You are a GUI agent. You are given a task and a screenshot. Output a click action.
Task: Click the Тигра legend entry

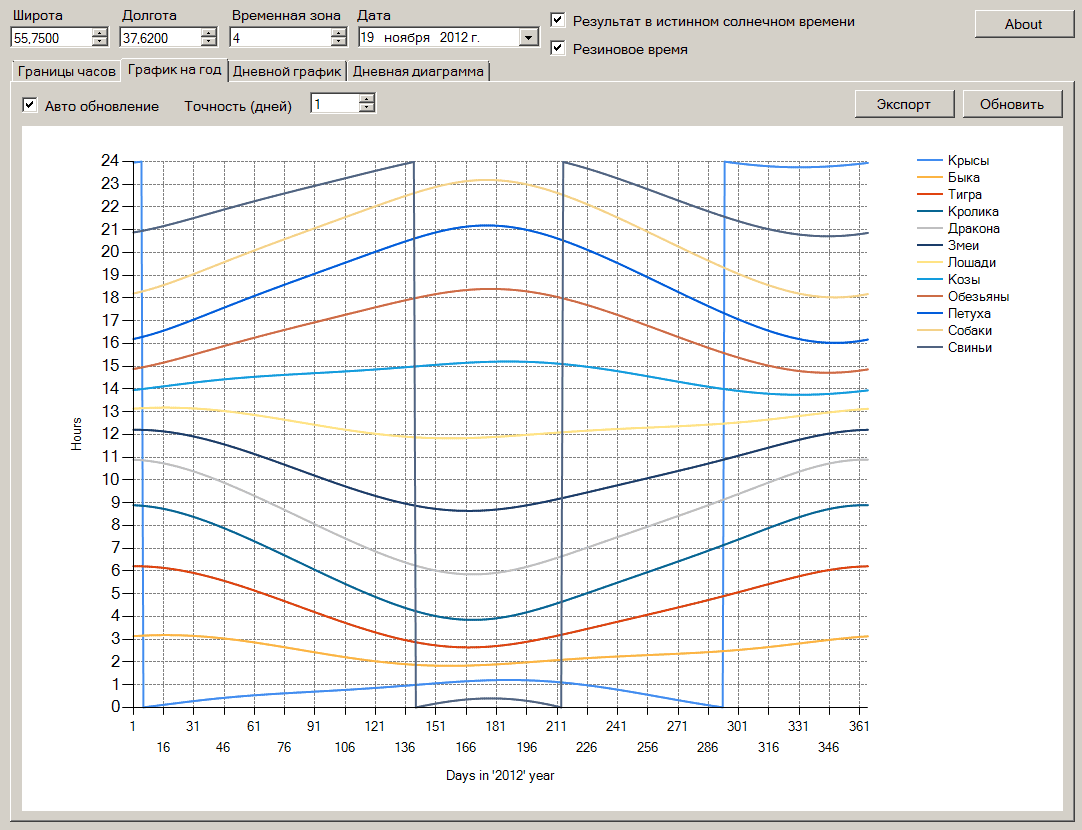(x=964, y=195)
